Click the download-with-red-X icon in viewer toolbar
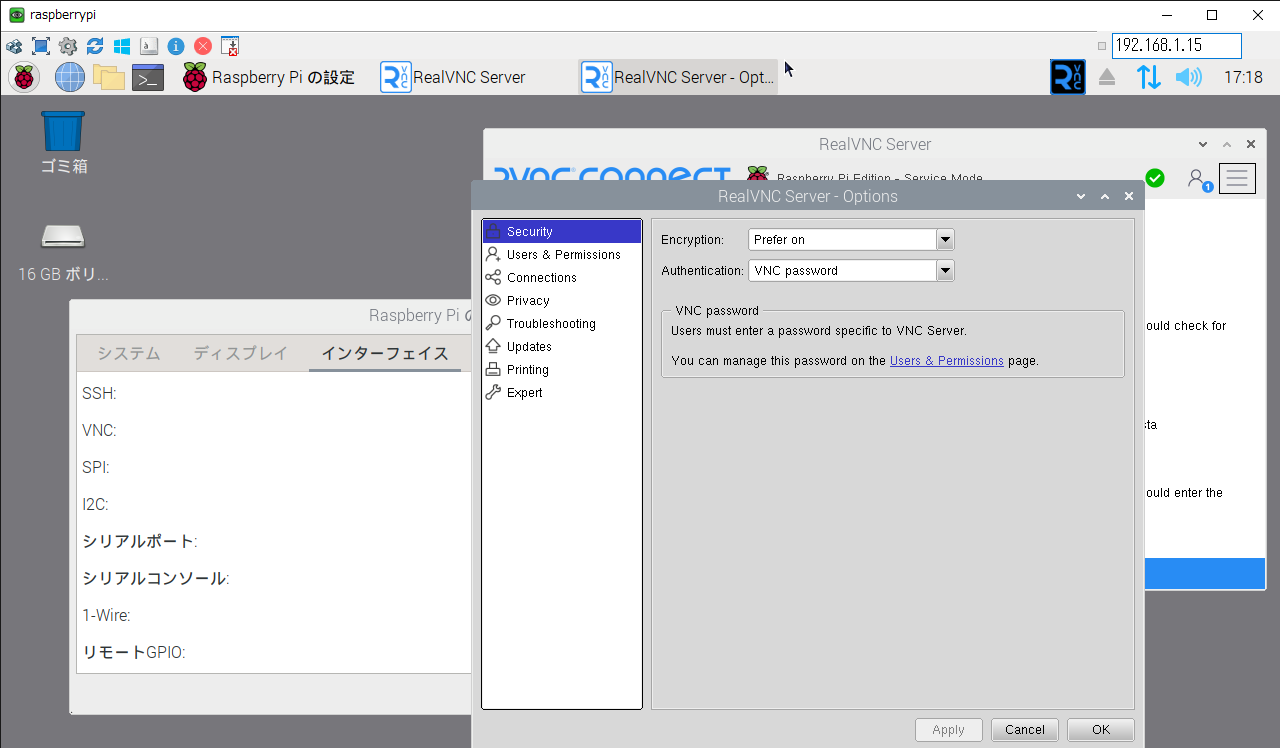The width and height of the screenshot is (1280, 748). tap(230, 46)
